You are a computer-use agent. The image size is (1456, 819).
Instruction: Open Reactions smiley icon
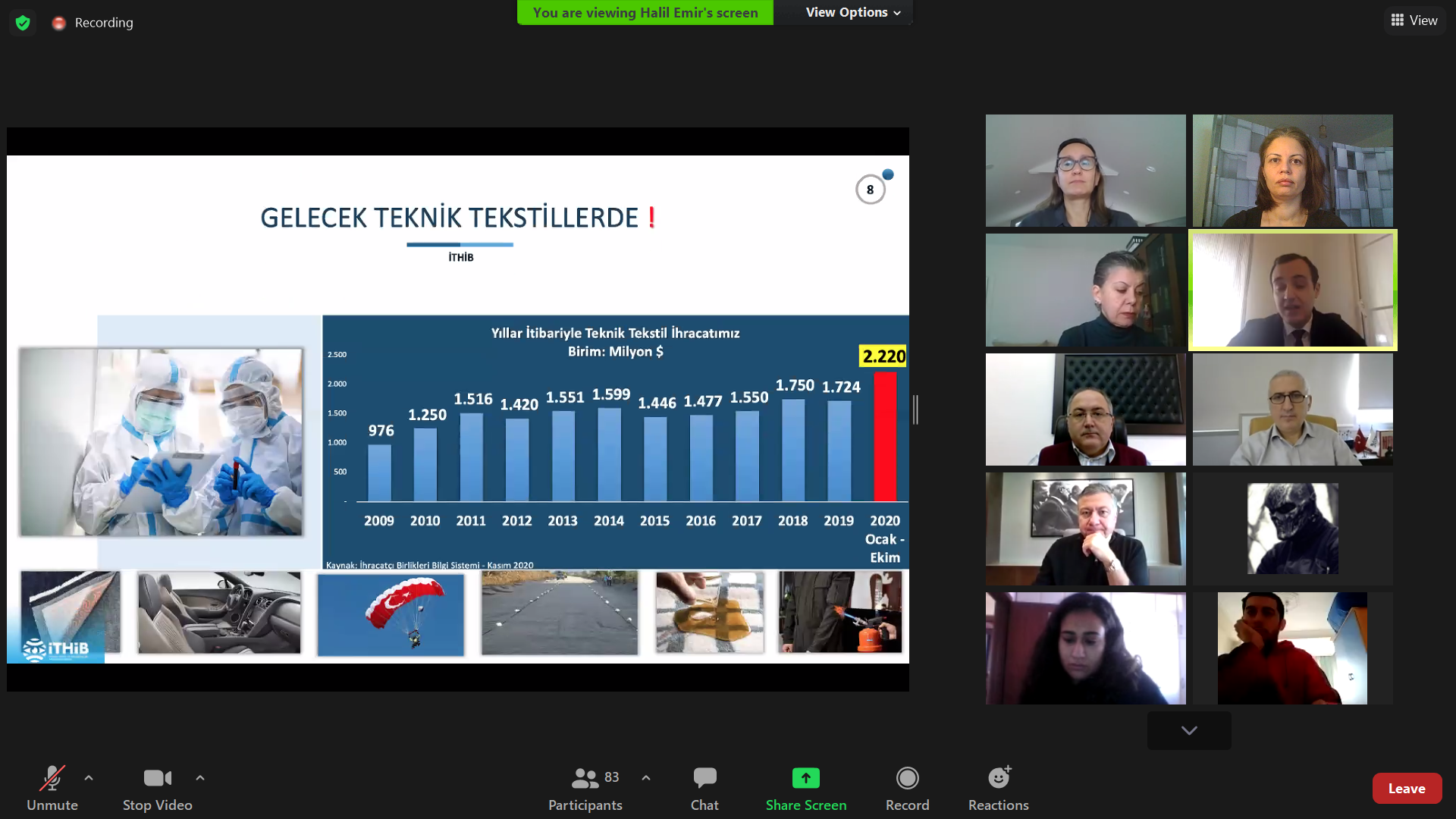point(999,778)
